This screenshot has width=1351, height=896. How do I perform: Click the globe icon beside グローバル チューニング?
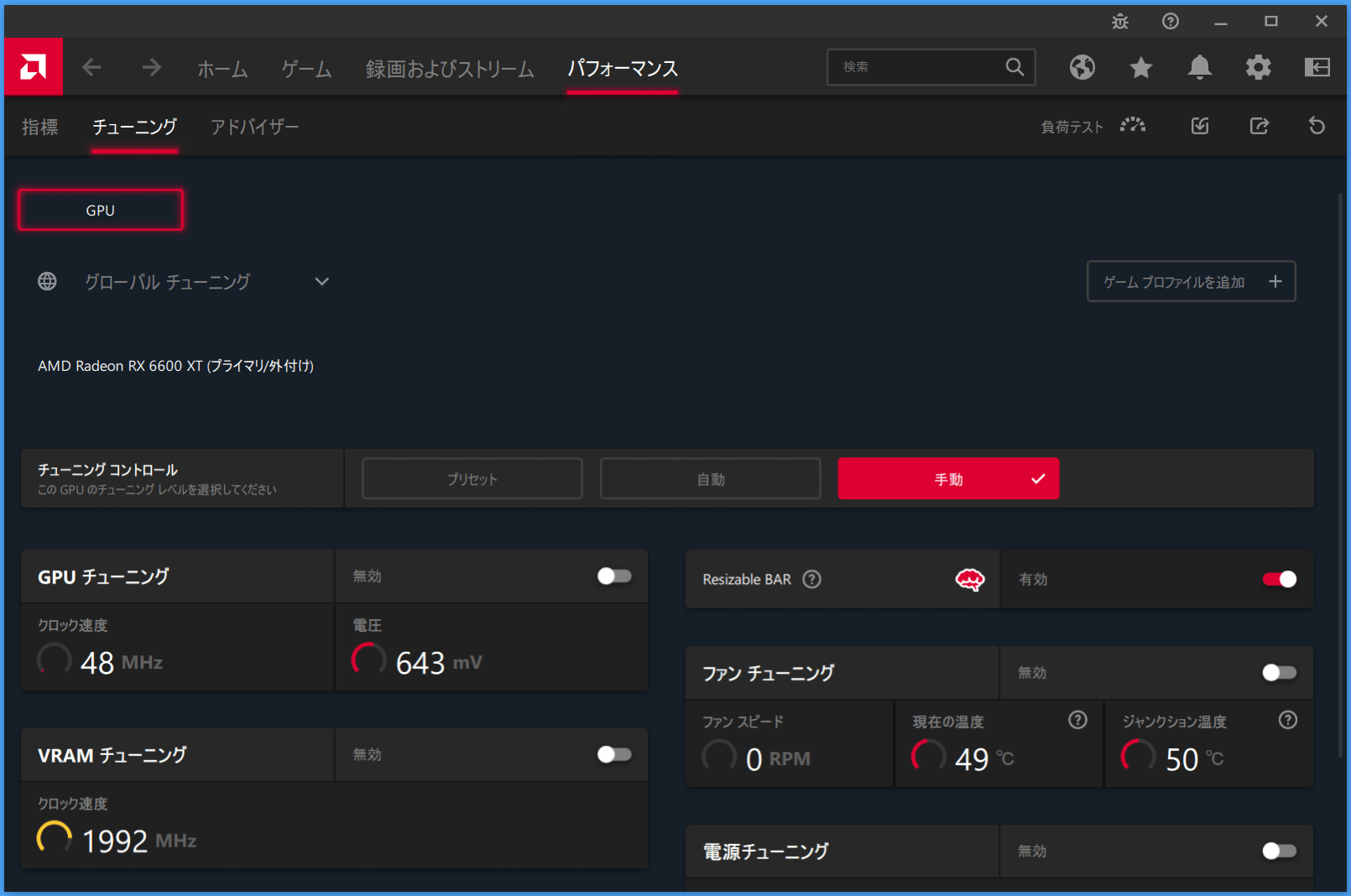(47, 281)
